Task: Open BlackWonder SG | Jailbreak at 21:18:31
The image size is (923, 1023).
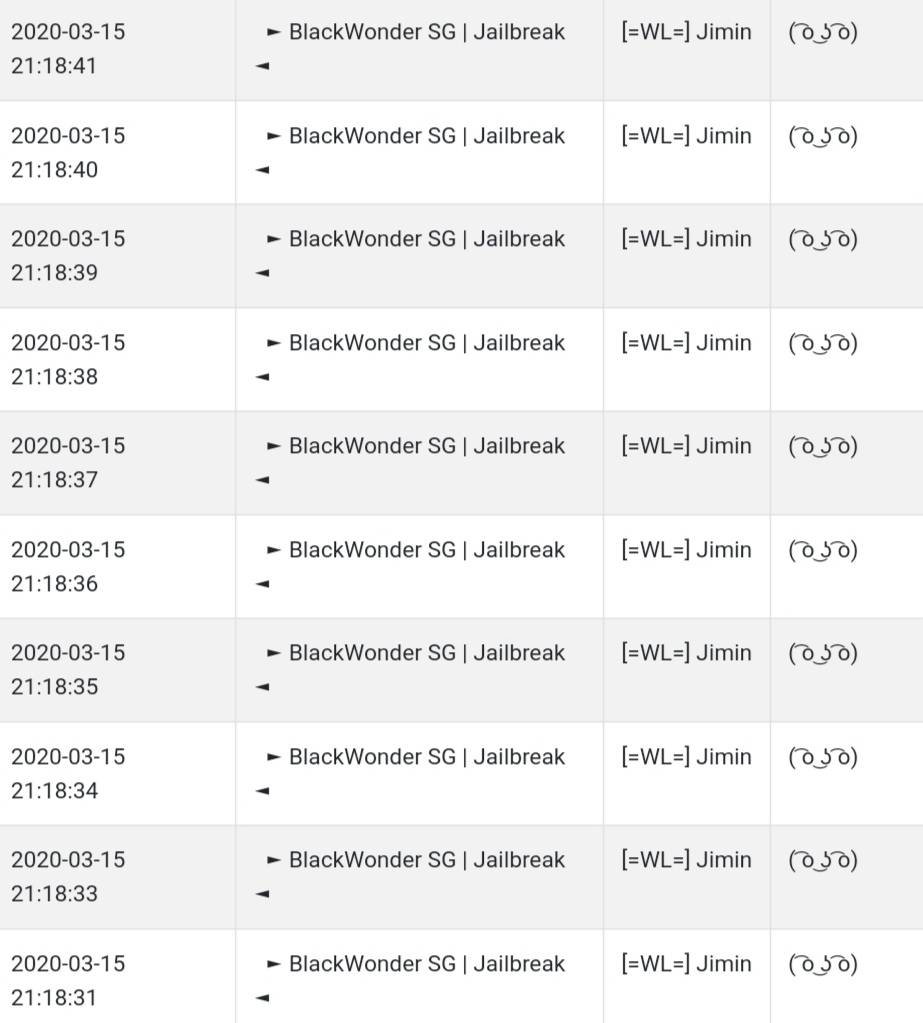Action: (427, 964)
